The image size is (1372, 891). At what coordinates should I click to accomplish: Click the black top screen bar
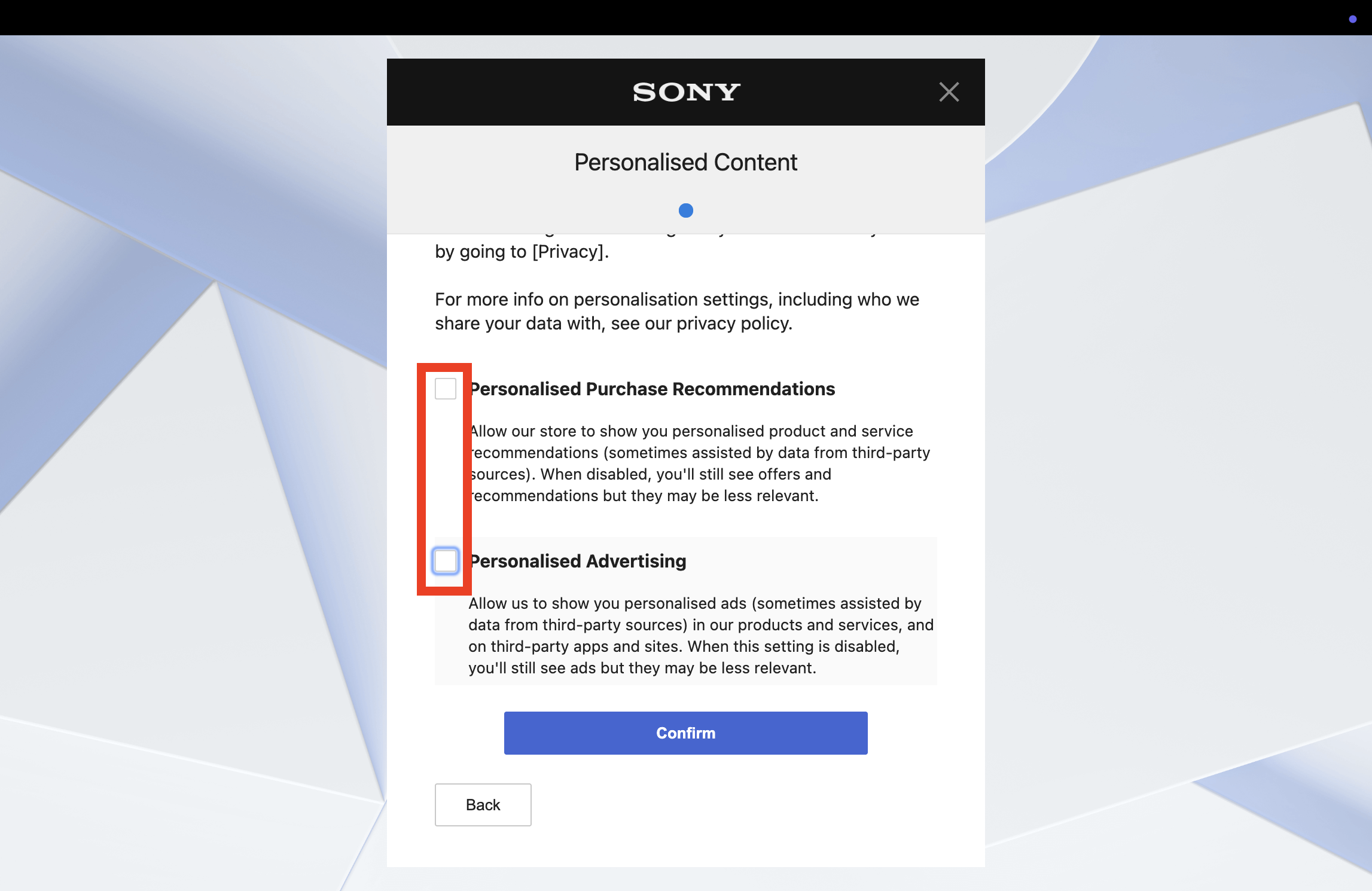[598, 17]
